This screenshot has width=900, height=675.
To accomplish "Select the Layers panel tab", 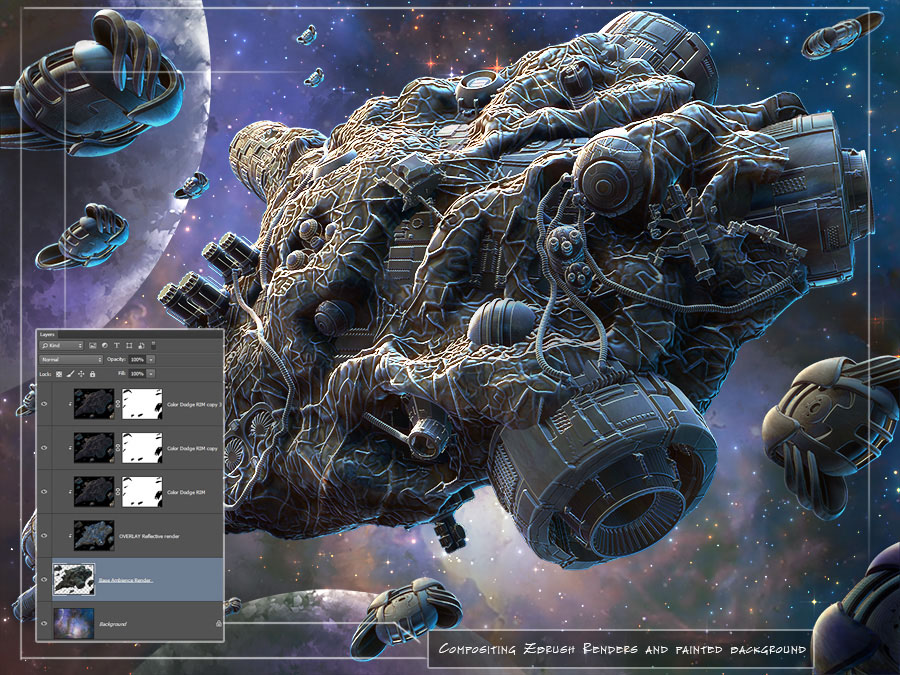I will (x=47, y=335).
